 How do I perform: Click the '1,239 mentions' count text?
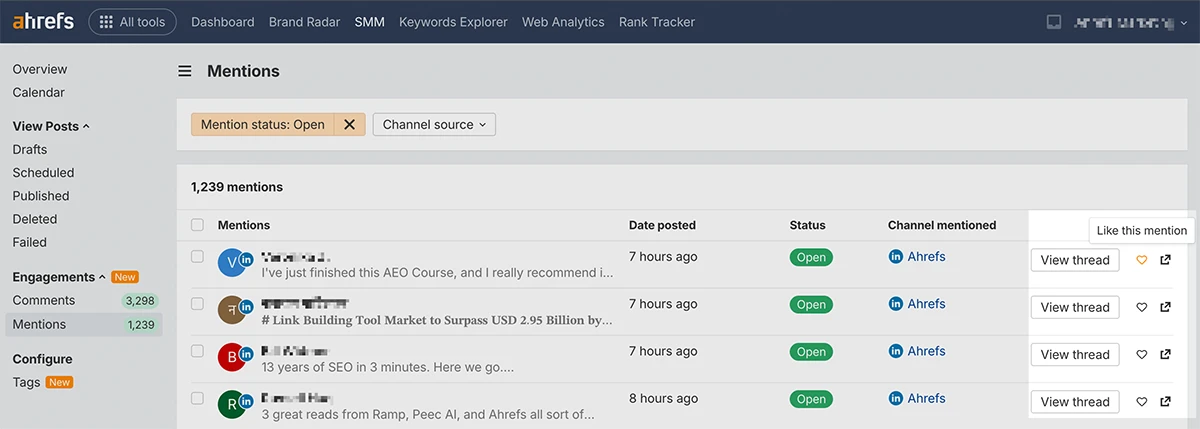(x=237, y=187)
